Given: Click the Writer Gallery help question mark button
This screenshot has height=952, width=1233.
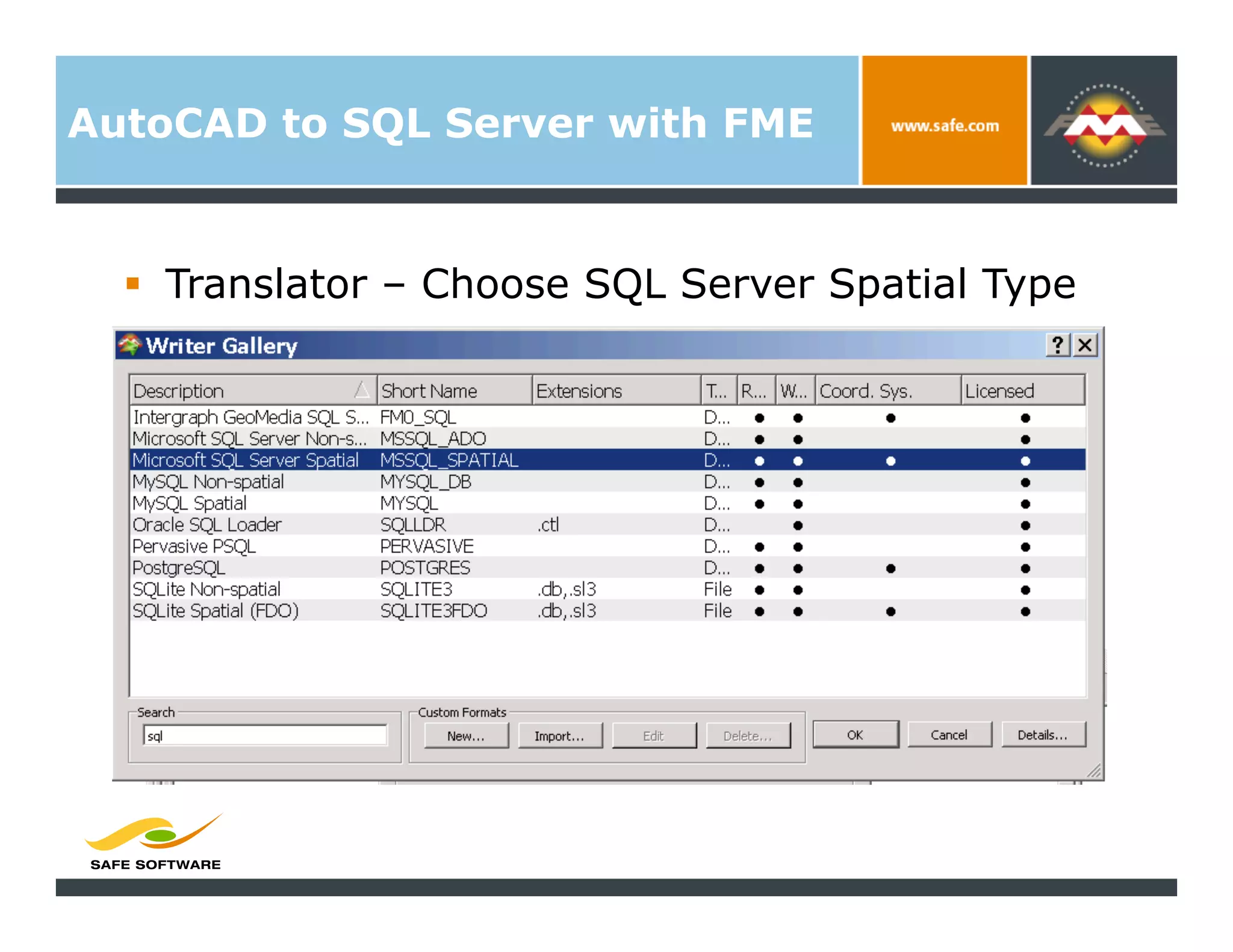Looking at the screenshot, I should [x=1057, y=345].
